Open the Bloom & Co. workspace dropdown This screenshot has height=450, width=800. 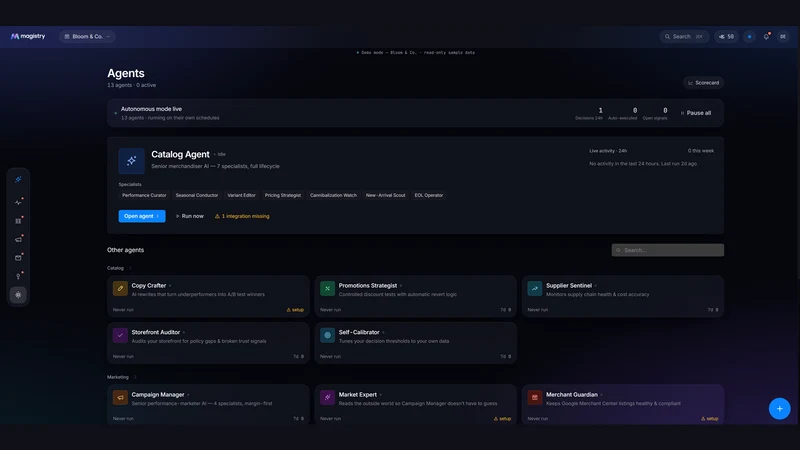click(x=87, y=37)
